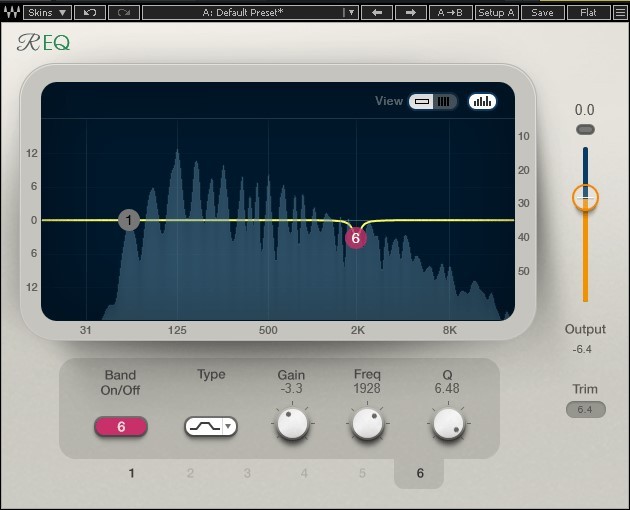Click the Gain value -3.3

pos(291,389)
